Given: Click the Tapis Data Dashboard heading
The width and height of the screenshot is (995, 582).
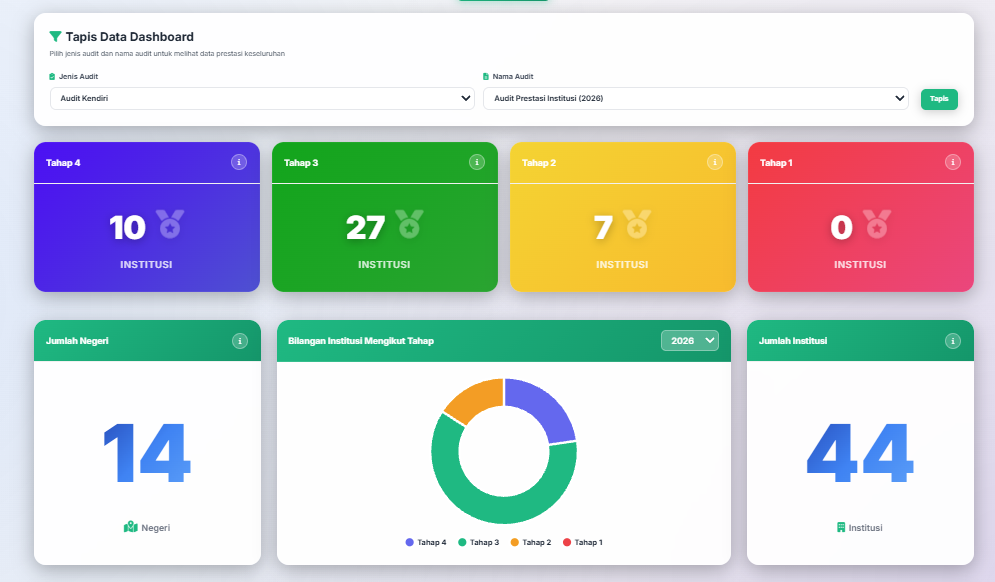Looking at the screenshot, I should click(129, 37).
